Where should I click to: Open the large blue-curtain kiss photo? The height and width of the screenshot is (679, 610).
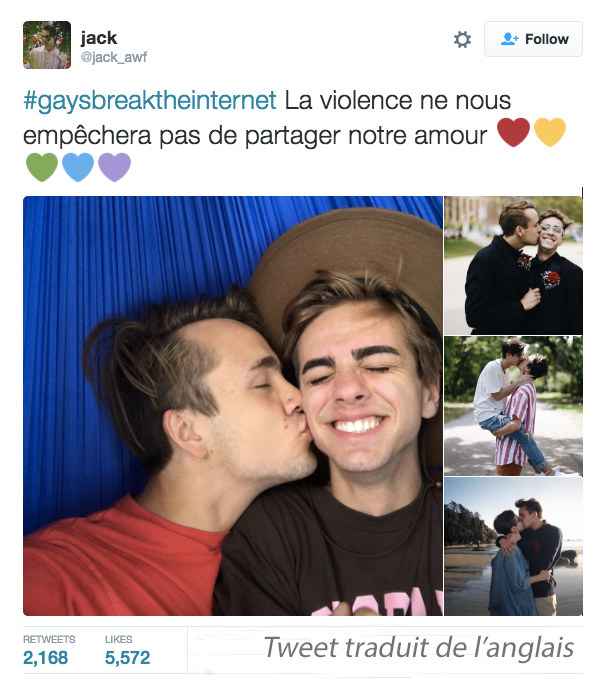coord(233,406)
